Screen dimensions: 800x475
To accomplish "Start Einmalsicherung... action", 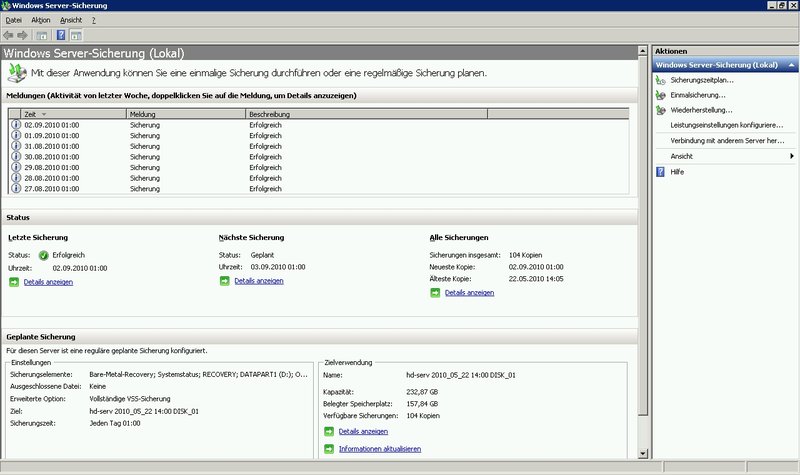I will coord(698,95).
